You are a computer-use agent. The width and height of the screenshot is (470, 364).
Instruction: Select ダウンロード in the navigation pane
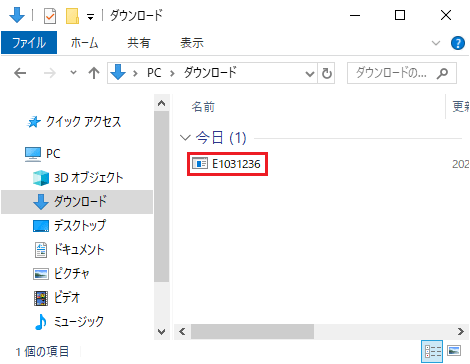(x=77, y=202)
